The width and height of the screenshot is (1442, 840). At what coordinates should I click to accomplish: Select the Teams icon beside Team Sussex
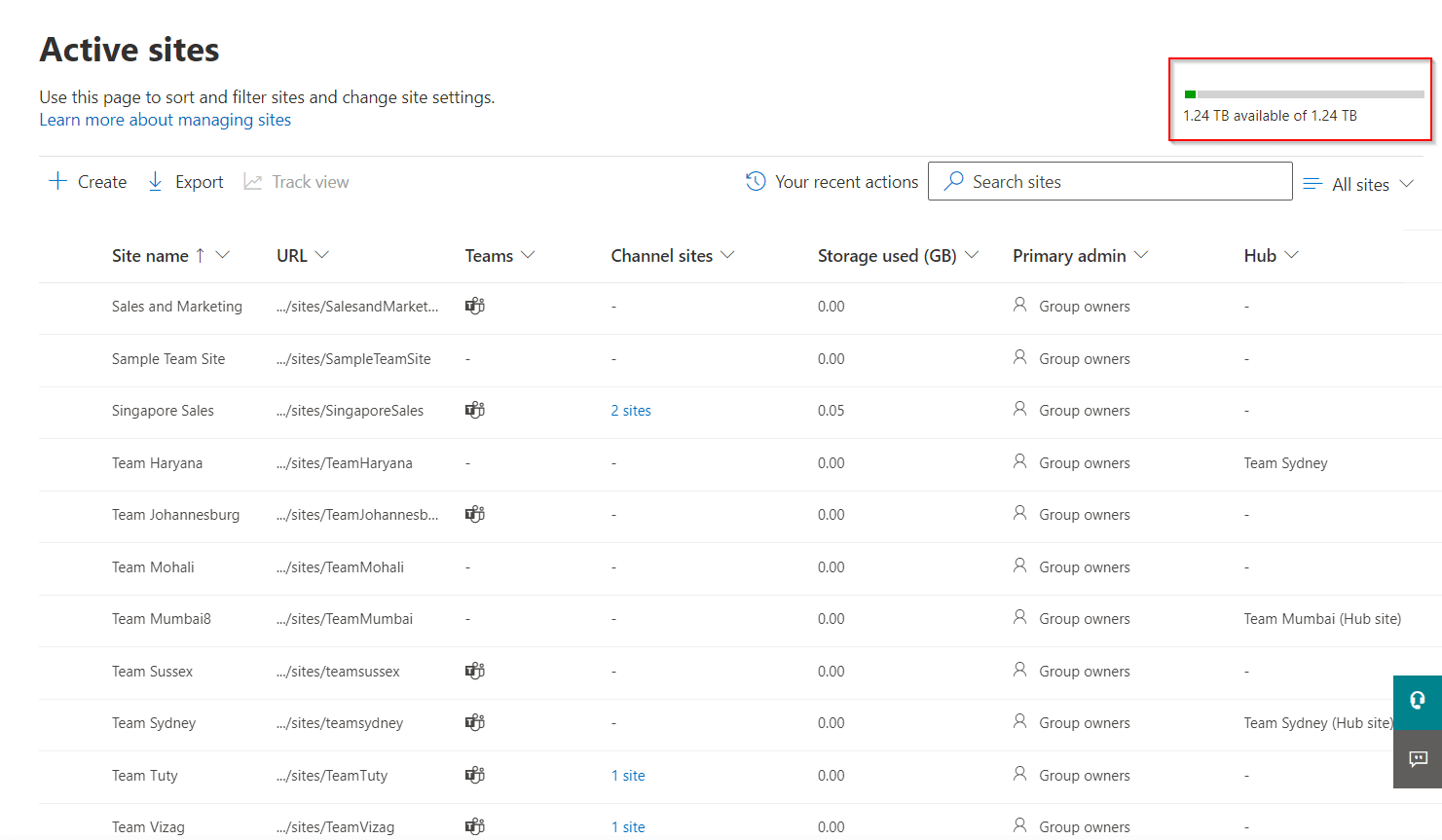[x=474, y=670]
